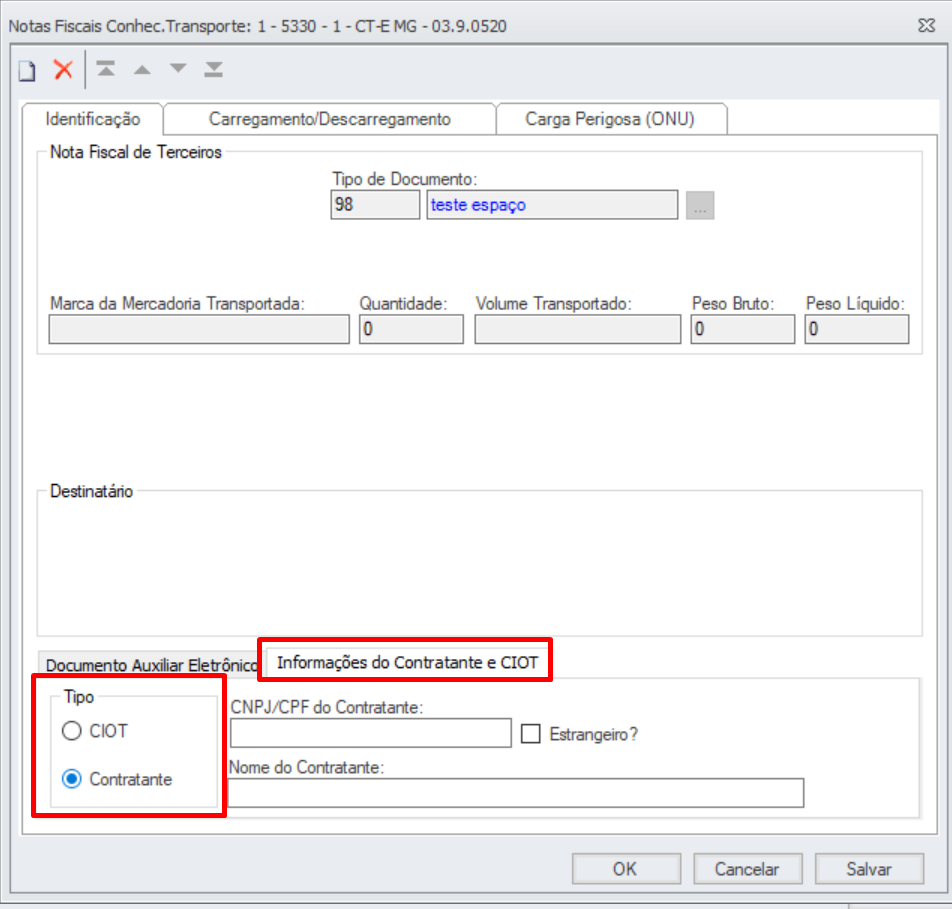Click the Volume Transportado field
This screenshot has width=952, height=909.
pyautogui.click(x=577, y=329)
